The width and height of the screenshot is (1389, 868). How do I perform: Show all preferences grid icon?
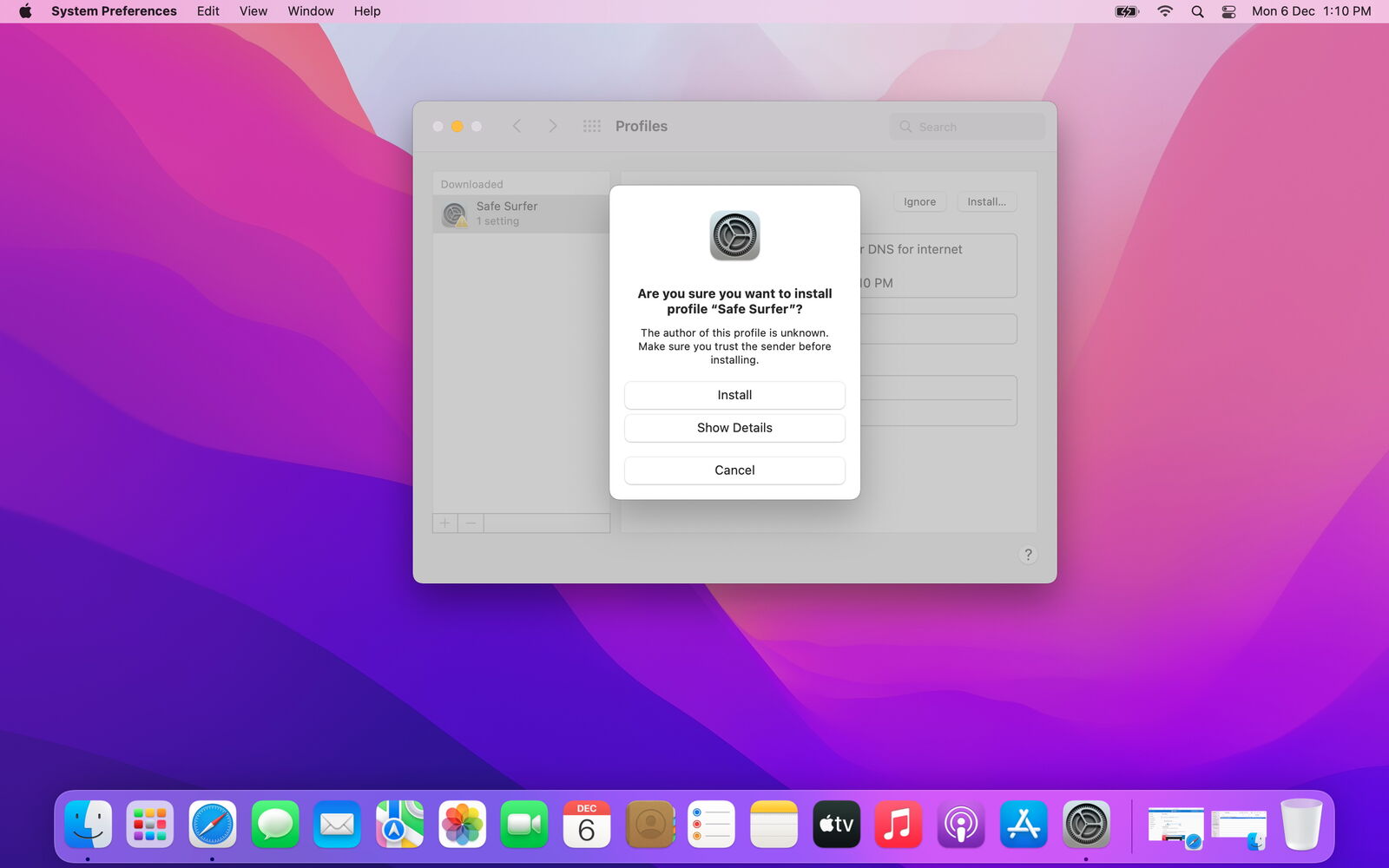click(592, 127)
